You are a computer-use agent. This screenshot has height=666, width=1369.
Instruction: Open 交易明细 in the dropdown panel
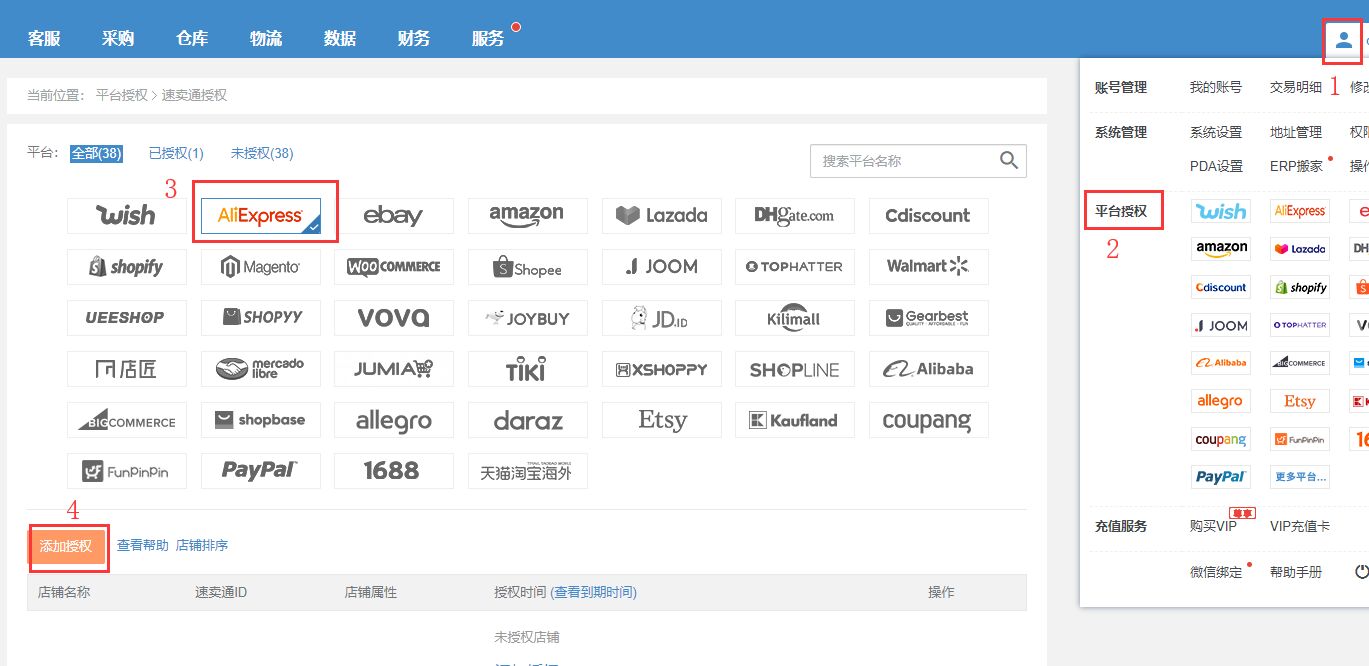click(1296, 87)
